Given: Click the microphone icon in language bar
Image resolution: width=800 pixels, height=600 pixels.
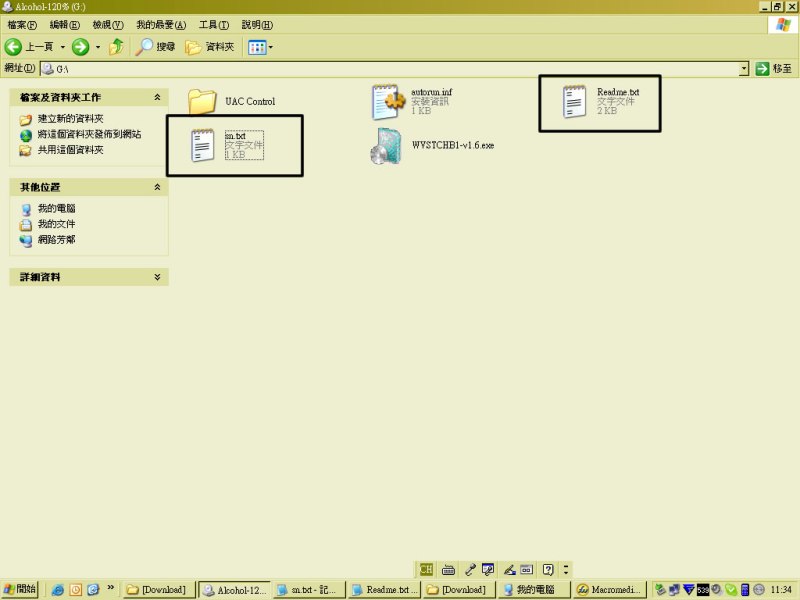Looking at the screenshot, I should (x=470, y=569).
